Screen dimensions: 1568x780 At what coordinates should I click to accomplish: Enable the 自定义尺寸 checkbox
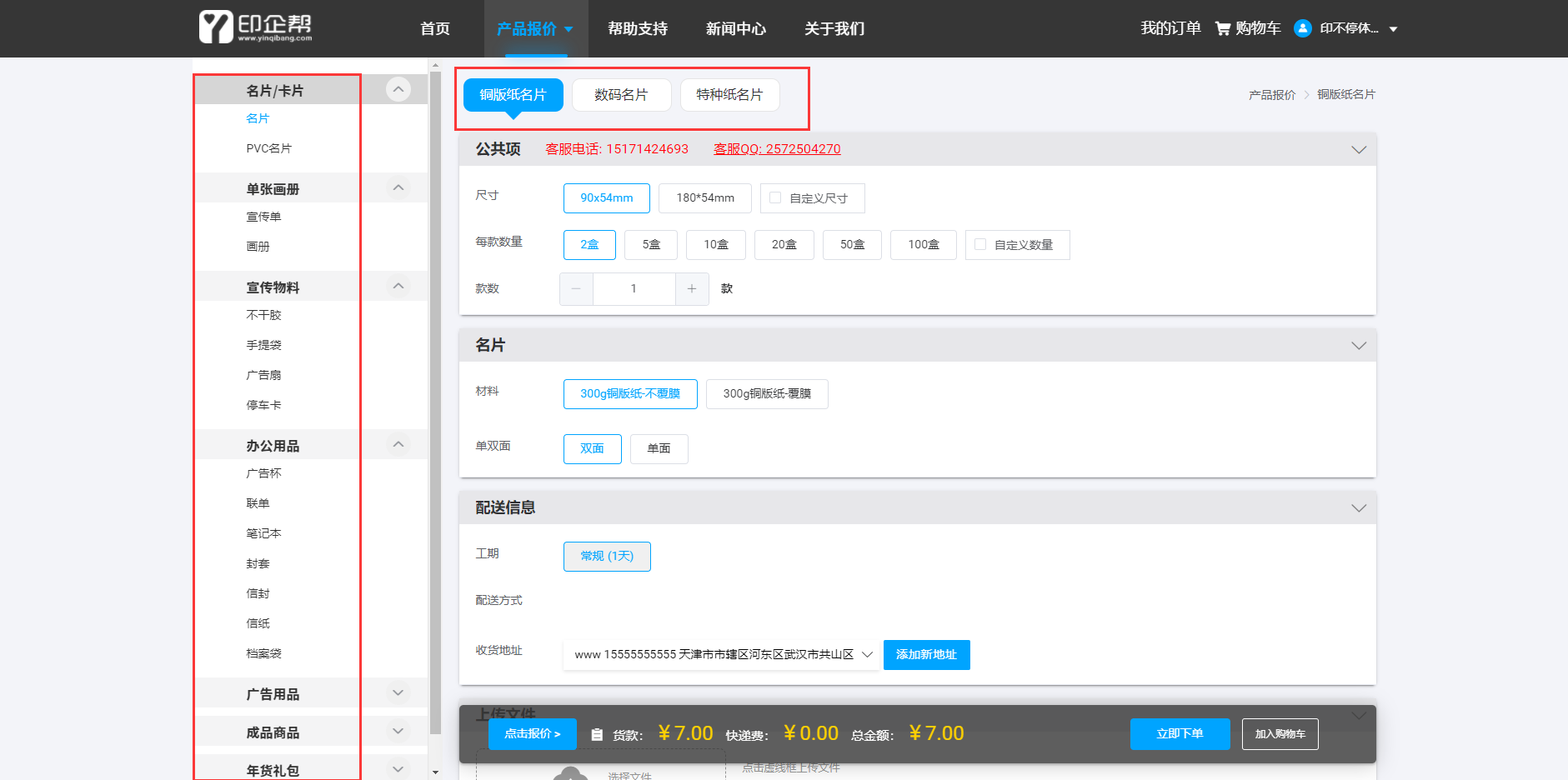(775, 198)
